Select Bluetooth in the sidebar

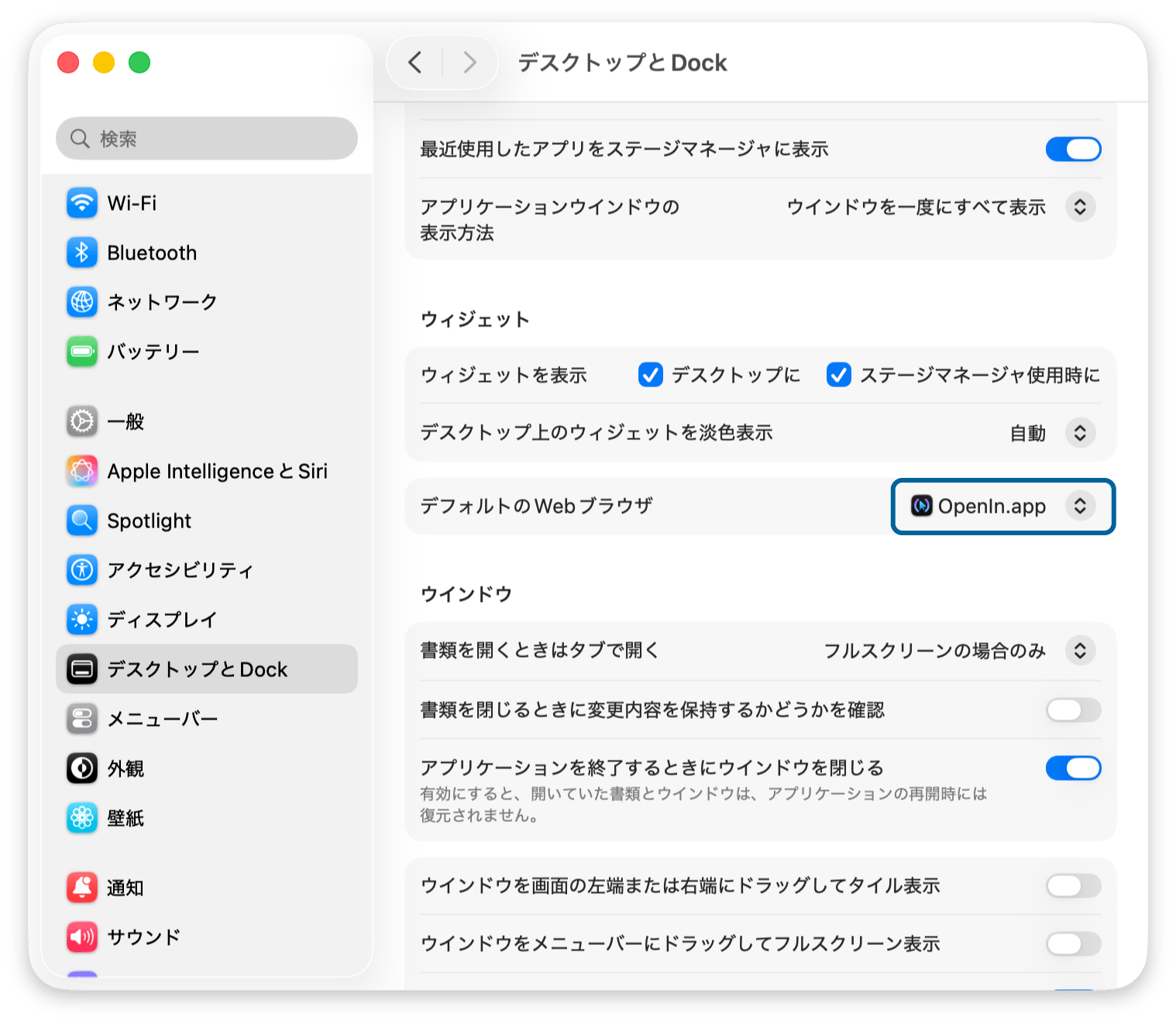point(207,253)
